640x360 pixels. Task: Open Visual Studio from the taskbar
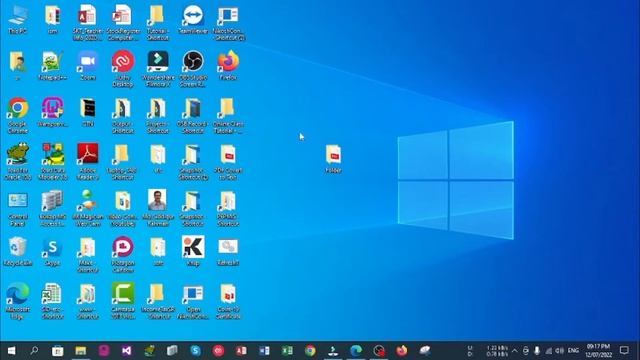click(127, 350)
